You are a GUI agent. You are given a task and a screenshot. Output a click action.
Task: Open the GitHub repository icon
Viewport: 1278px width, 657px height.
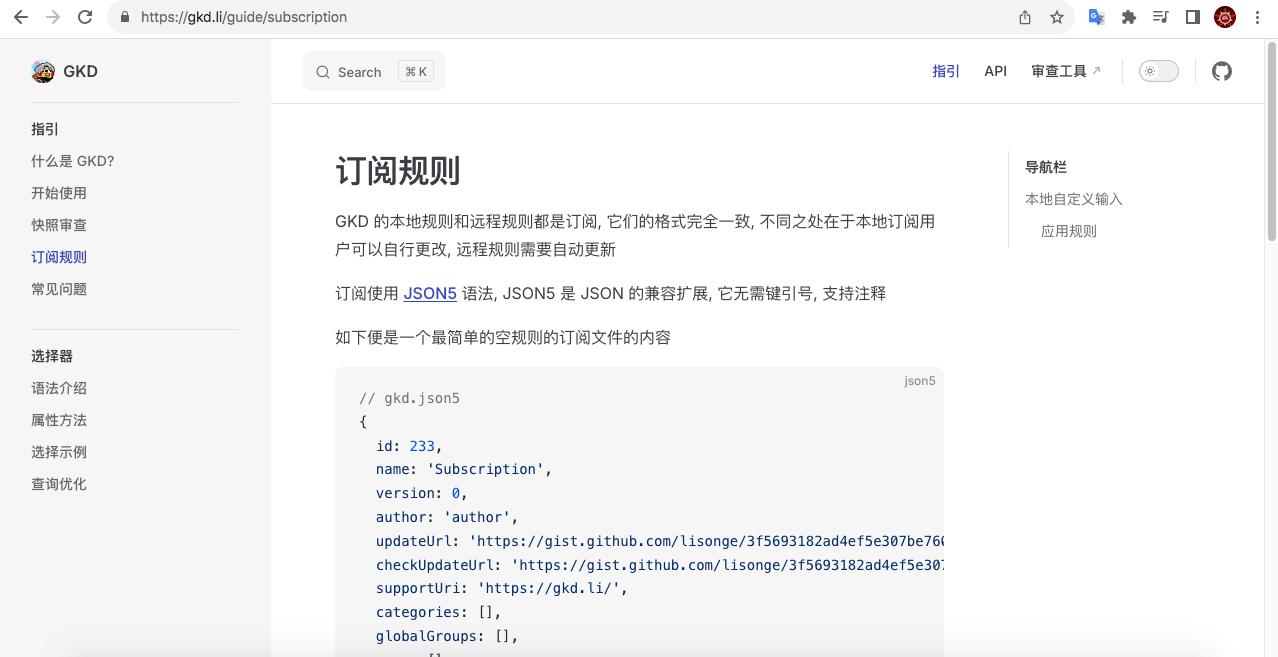1222,71
